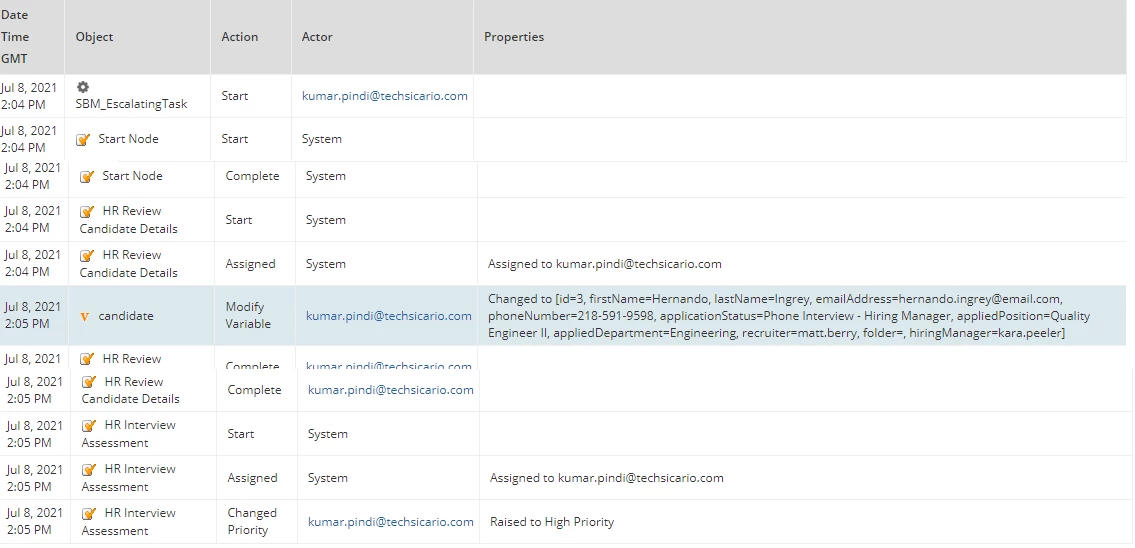The height and width of the screenshot is (548, 1135).
Task: Click the Assigned action for HR Interview Assessment
Action: point(253,478)
